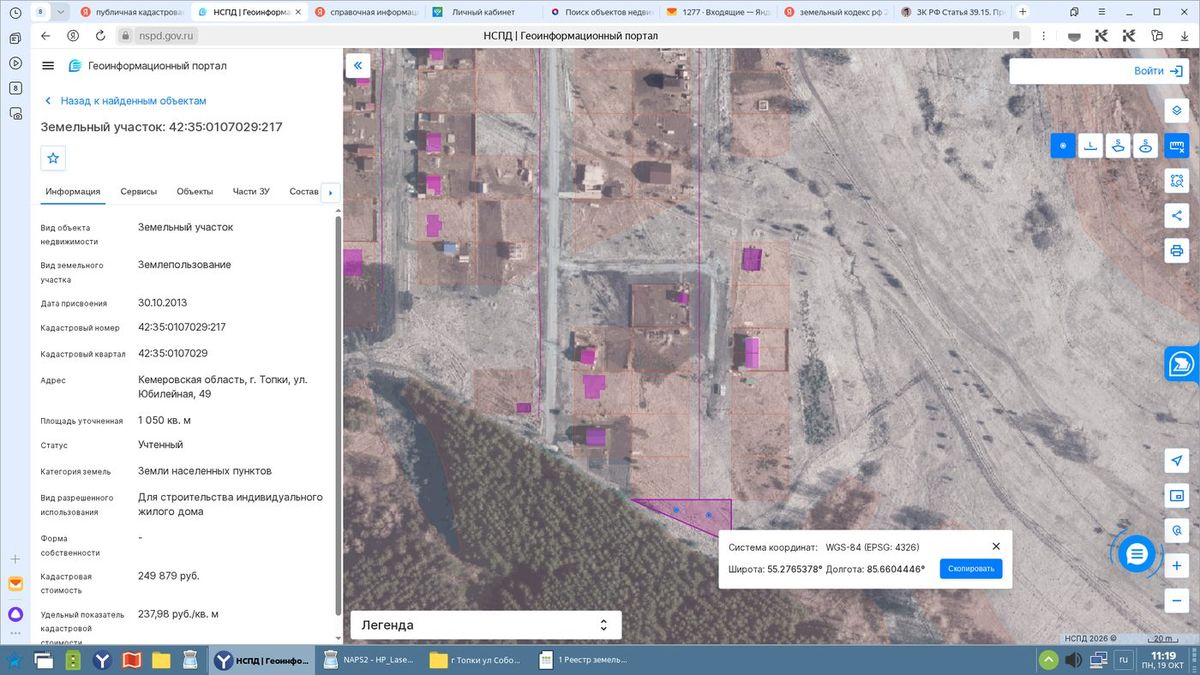Close the coordinates popup
1200x675 pixels.
coord(996,547)
